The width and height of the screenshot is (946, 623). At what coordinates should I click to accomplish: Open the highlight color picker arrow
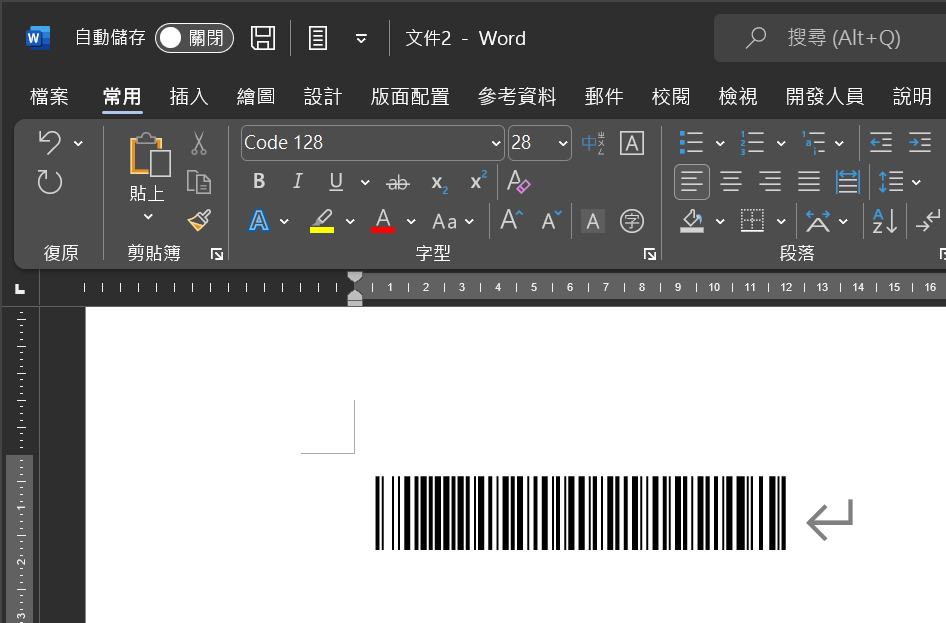pyautogui.click(x=351, y=222)
